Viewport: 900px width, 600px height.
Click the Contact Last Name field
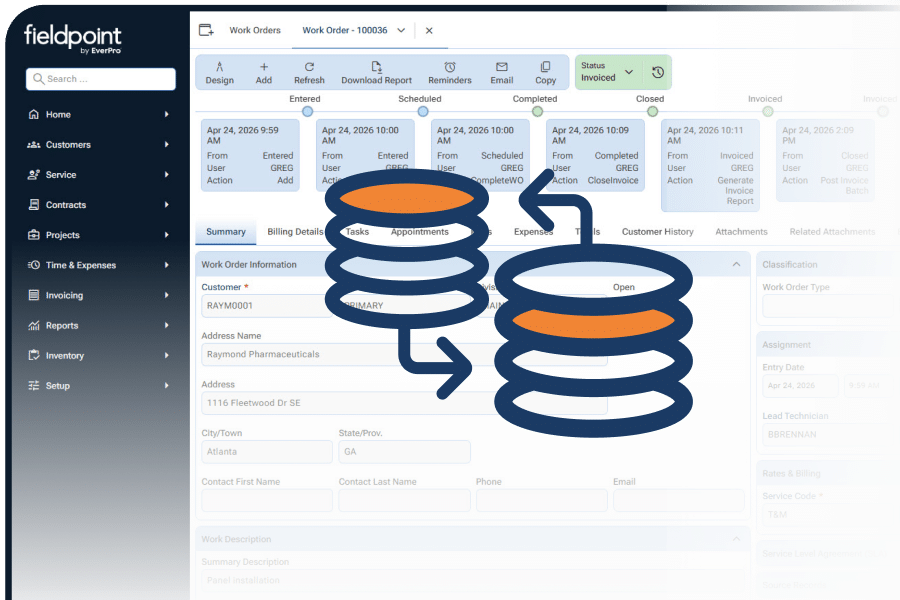tap(405, 500)
